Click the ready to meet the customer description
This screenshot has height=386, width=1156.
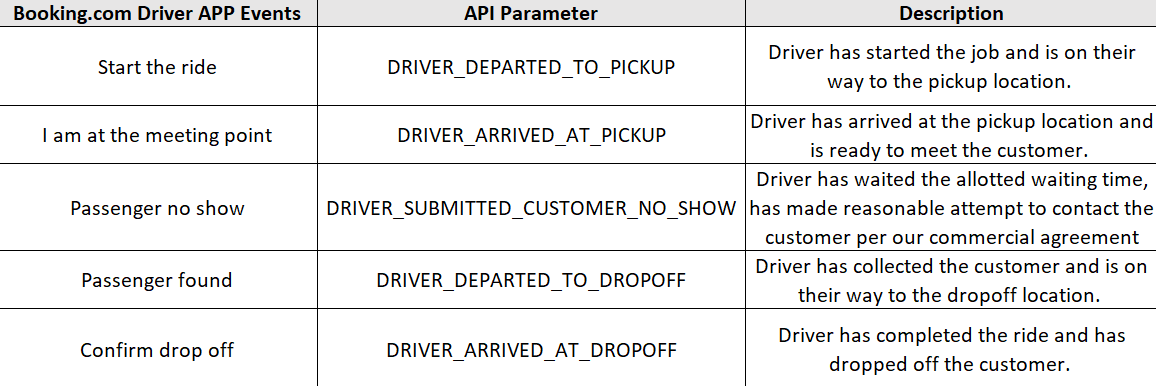tap(950, 136)
